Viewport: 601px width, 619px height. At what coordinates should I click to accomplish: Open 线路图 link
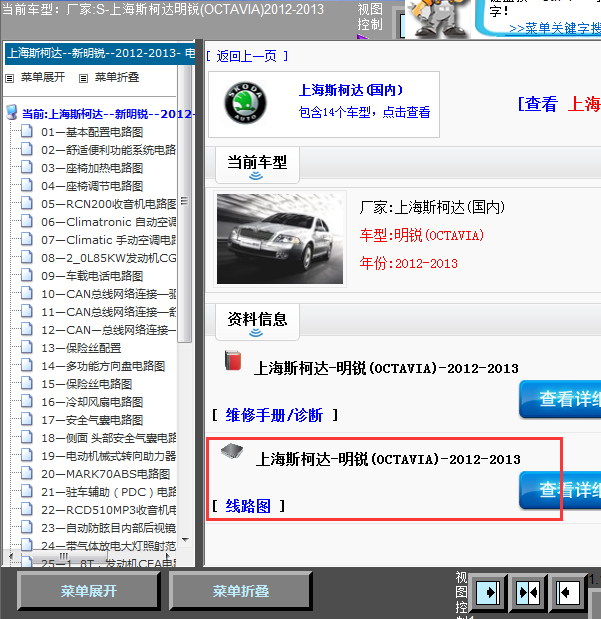[x=248, y=506]
